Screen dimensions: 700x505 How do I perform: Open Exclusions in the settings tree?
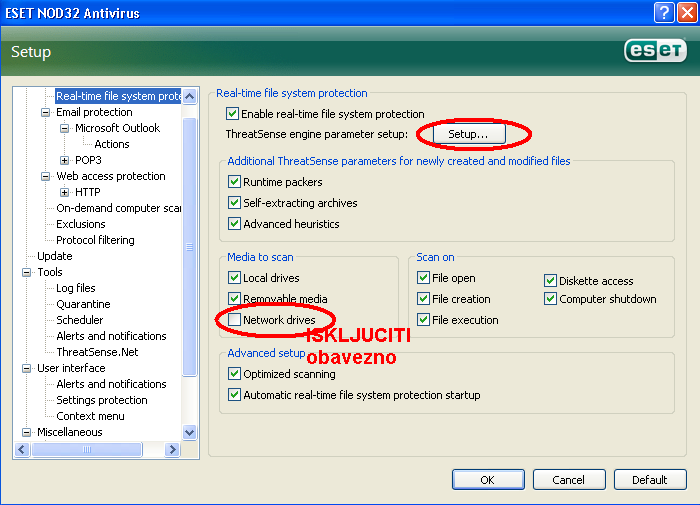tap(81, 224)
